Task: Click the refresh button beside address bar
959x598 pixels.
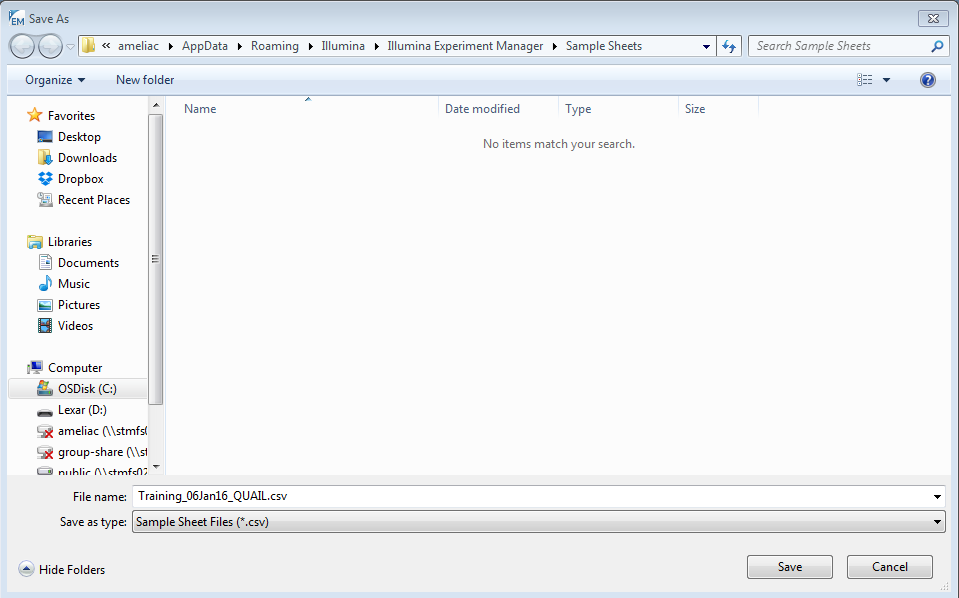Action: [x=729, y=46]
